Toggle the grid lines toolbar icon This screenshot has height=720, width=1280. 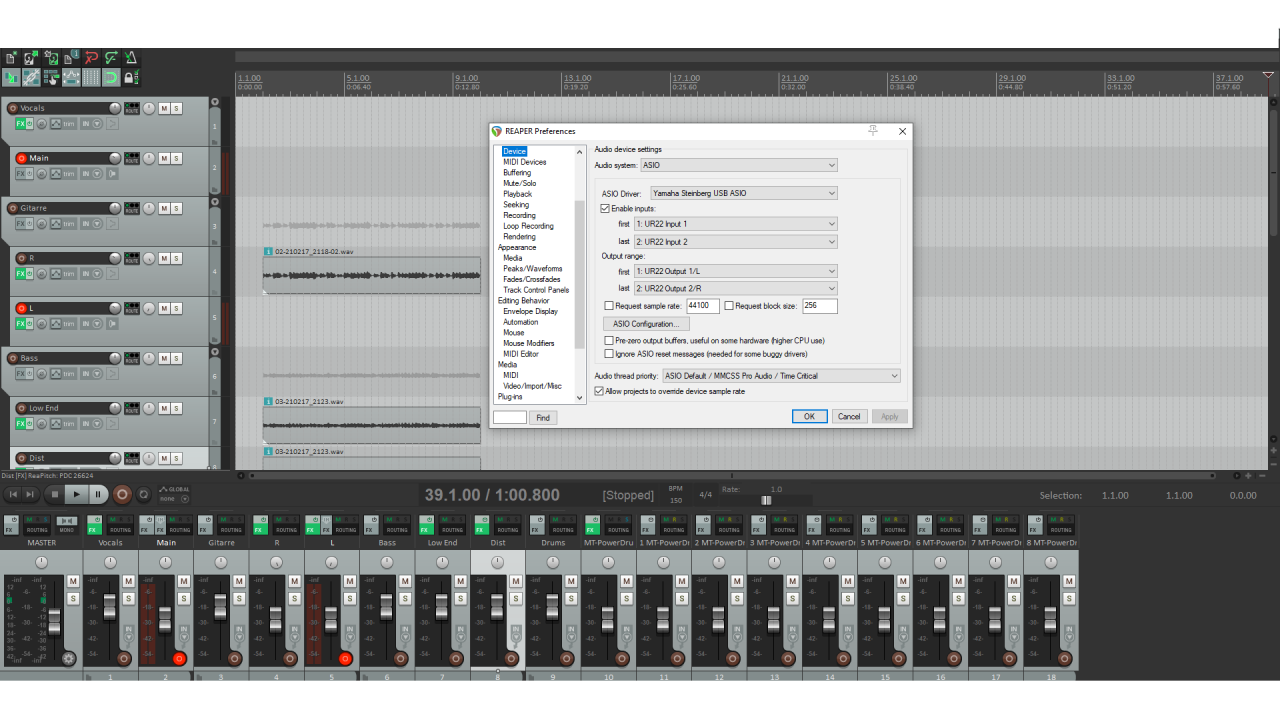tap(91, 77)
